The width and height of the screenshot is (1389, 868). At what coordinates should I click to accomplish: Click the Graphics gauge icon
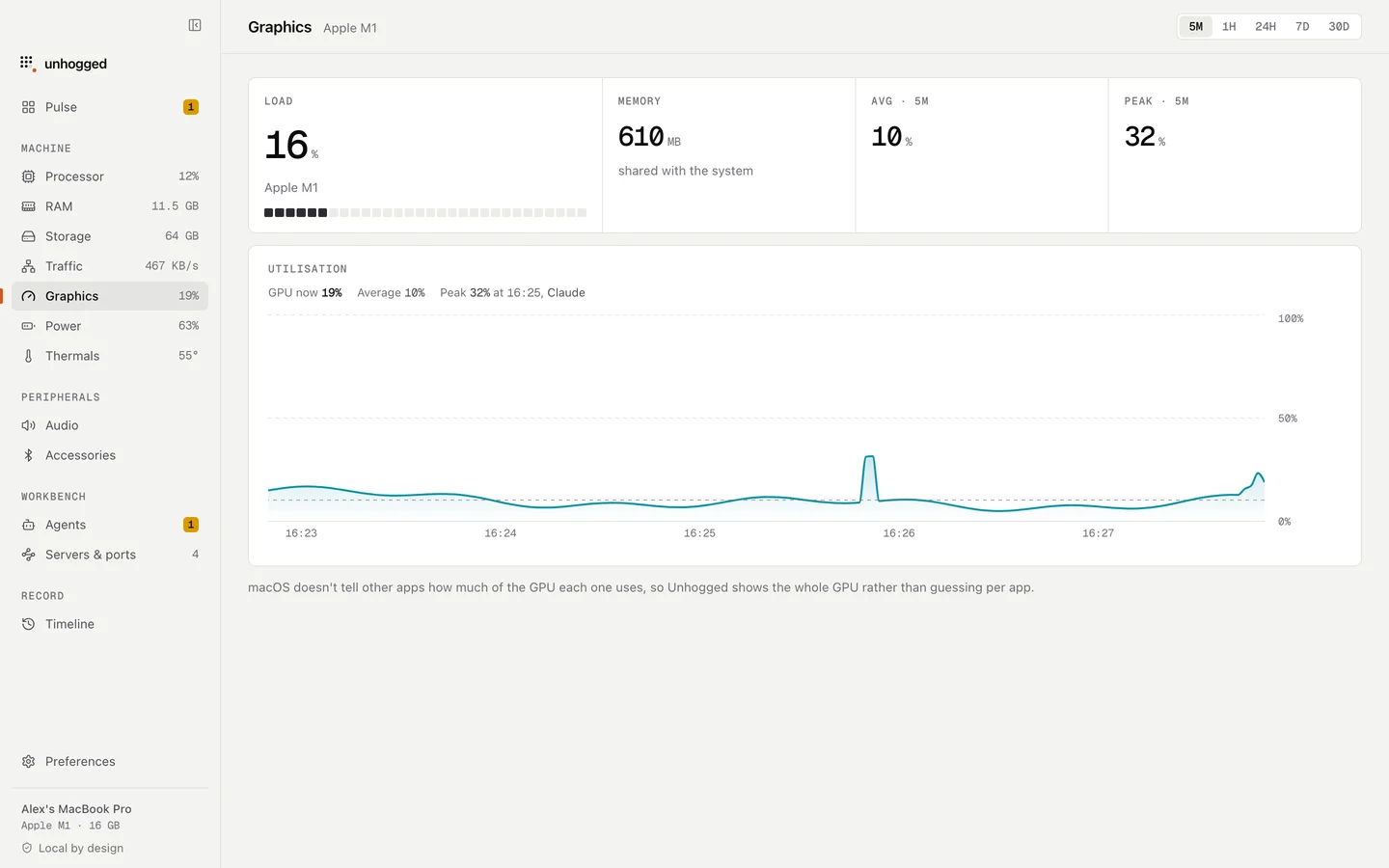(x=28, y=296)
